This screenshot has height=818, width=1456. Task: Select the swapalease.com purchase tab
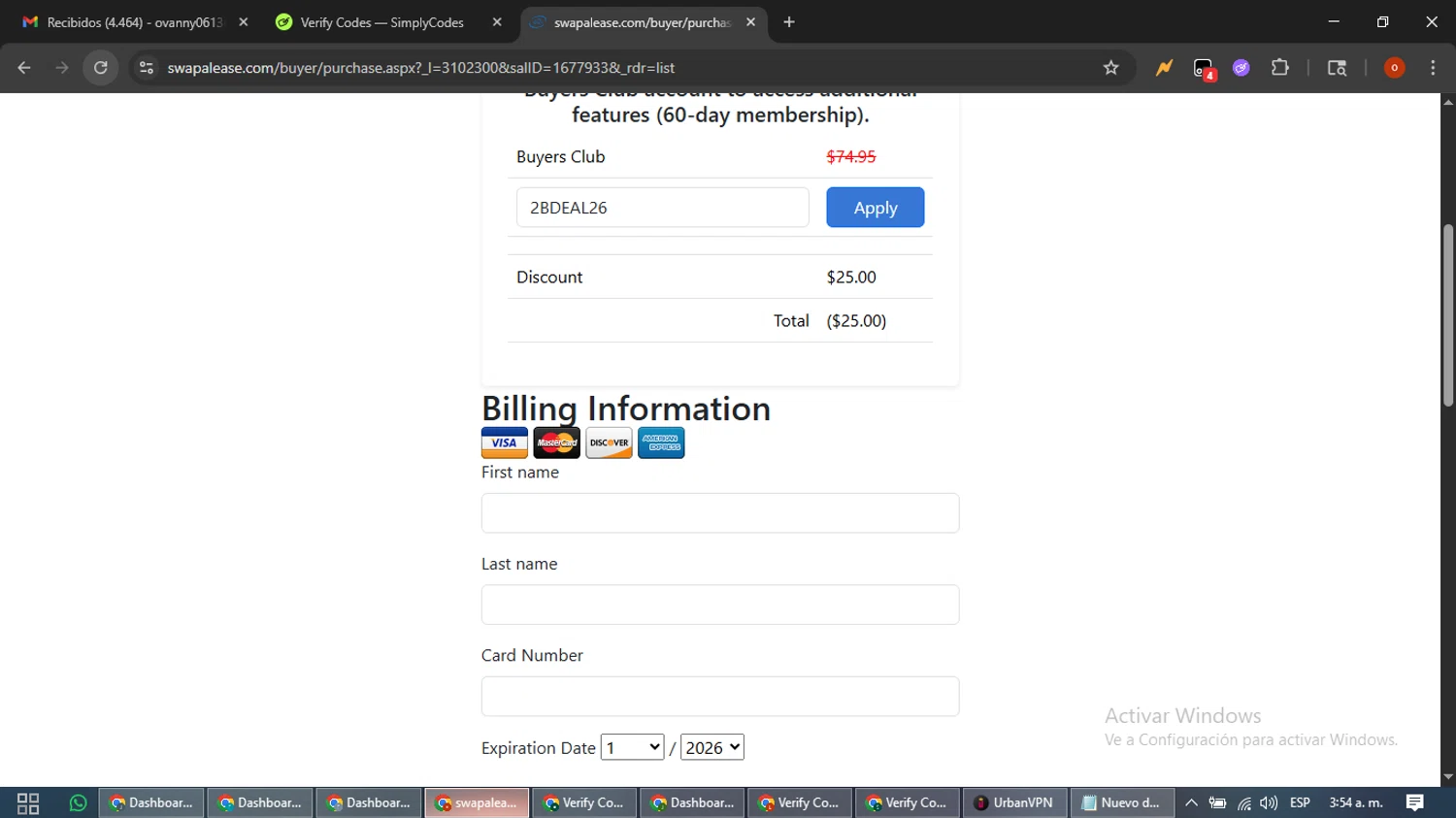(x=643, y=22)
